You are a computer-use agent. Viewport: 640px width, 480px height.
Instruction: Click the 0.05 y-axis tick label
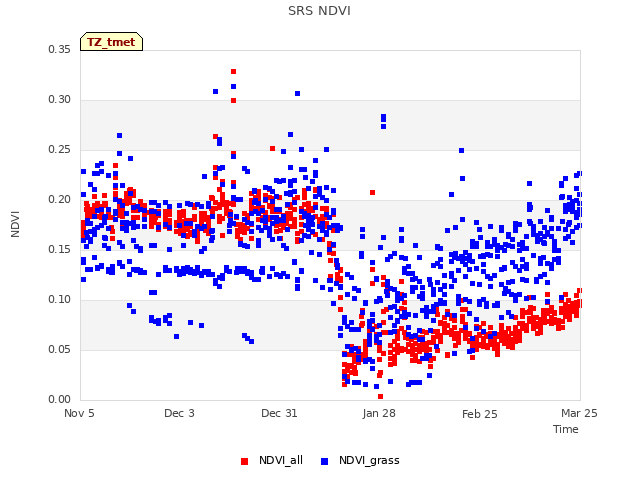pyautogui.click(x=59, y=349)
